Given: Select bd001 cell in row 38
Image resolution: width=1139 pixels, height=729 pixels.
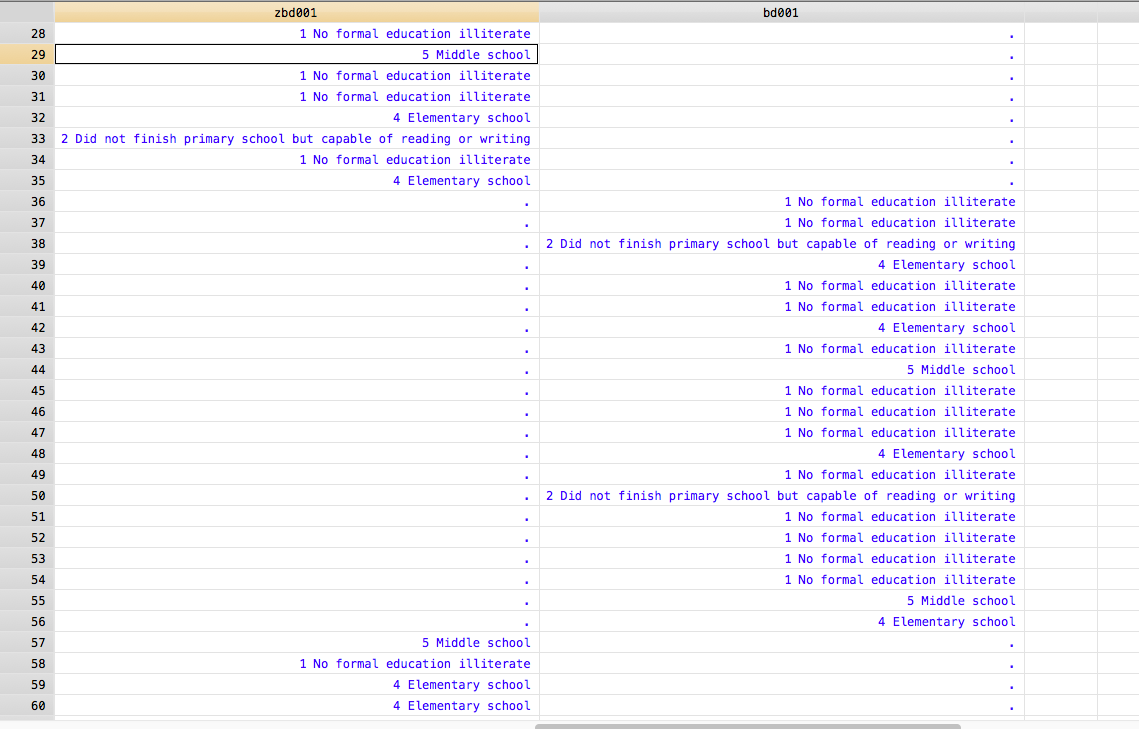Looking at the screenshot, I should (780, 244).
